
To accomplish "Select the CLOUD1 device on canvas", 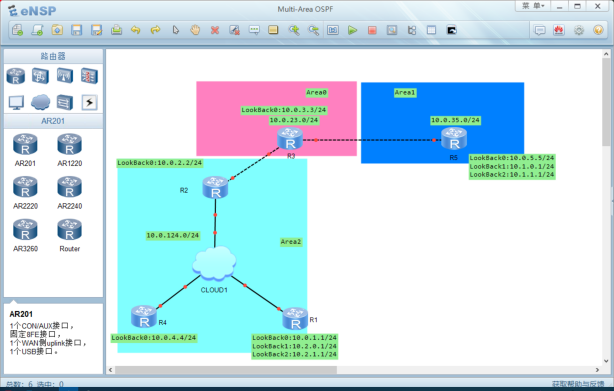I will click(214, 263).
